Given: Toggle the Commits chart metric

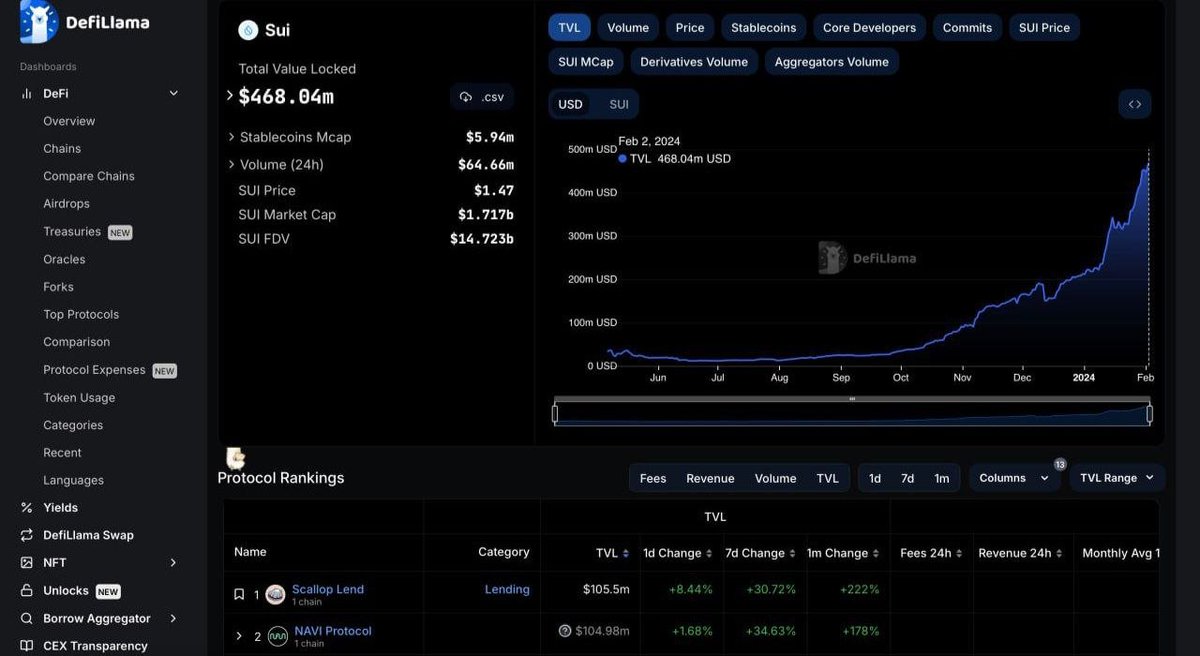Looking at the screenshot, I should tap(967, 28).
